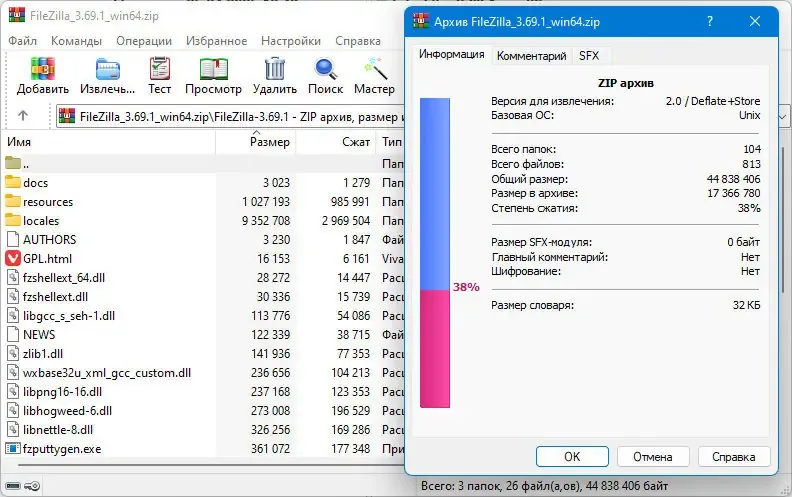Viewport: 792px width, 497px height.
Task: Click the Справка button in dialog
Action: (734, 457)
